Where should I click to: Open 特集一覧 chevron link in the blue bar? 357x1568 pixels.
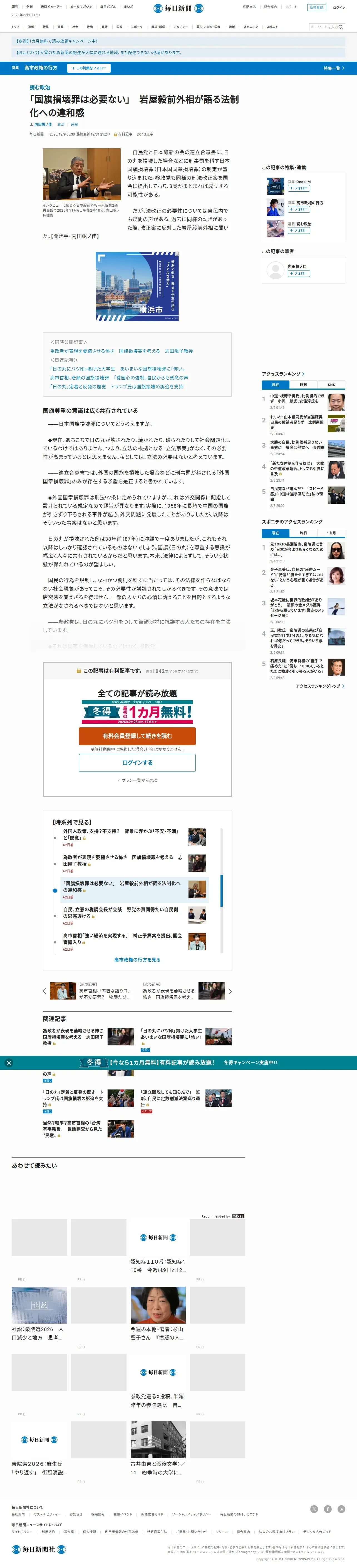click(x=334, y=68)
